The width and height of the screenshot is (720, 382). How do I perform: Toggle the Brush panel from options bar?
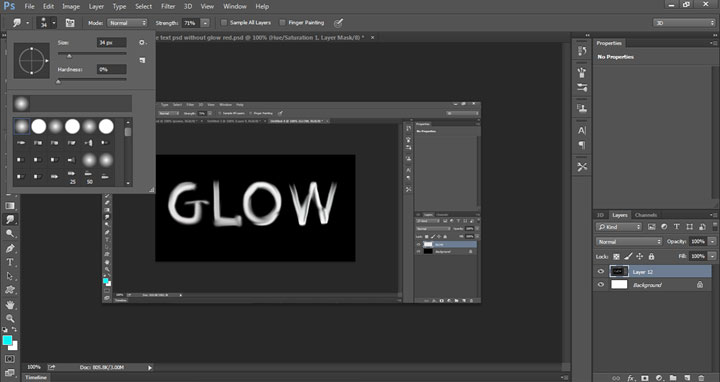(70, 22)
